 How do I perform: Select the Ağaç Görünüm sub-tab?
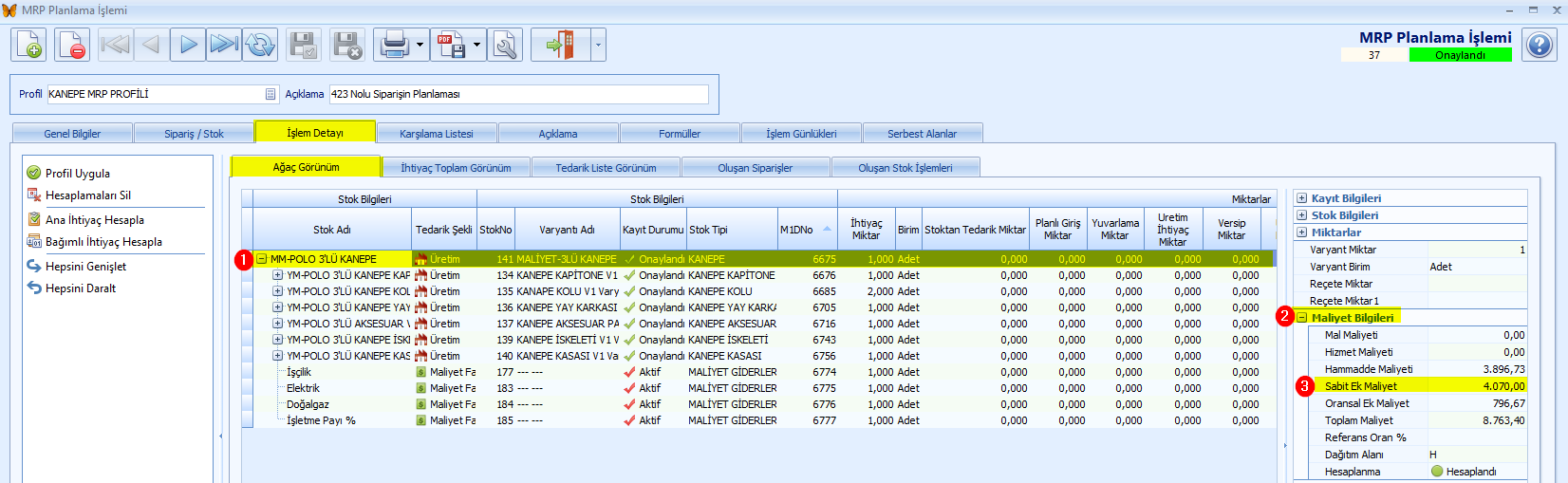[x=306, y=166]
